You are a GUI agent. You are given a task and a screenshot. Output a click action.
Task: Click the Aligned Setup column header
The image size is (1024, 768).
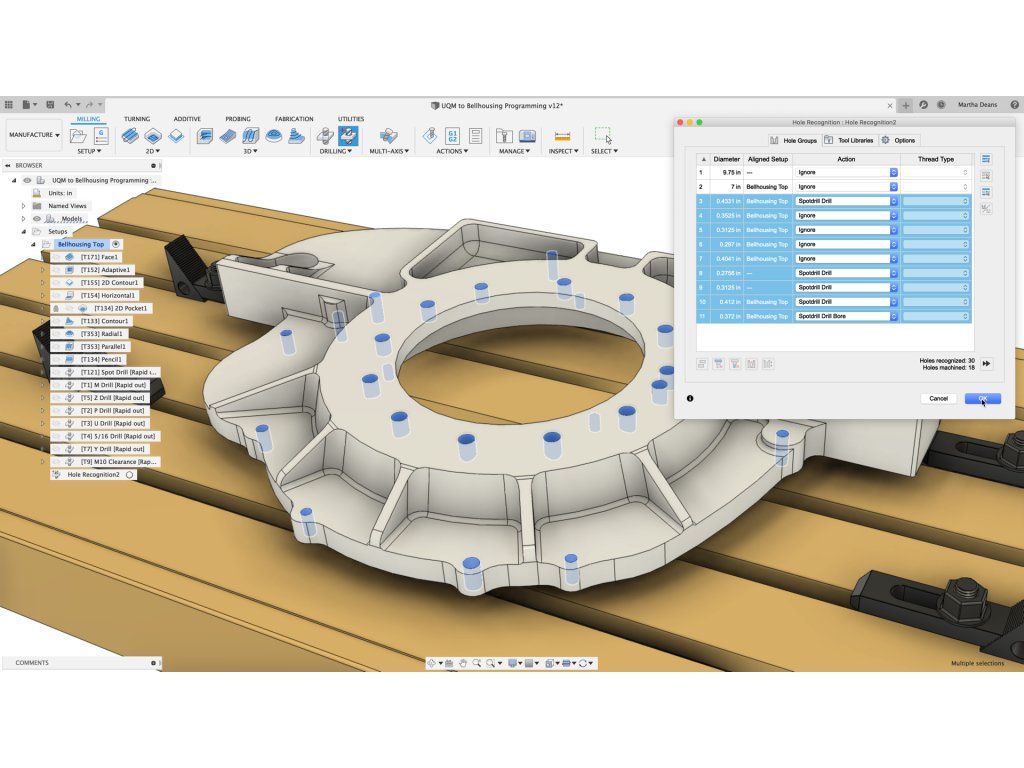pyautogui.click(x=768, y=159)
